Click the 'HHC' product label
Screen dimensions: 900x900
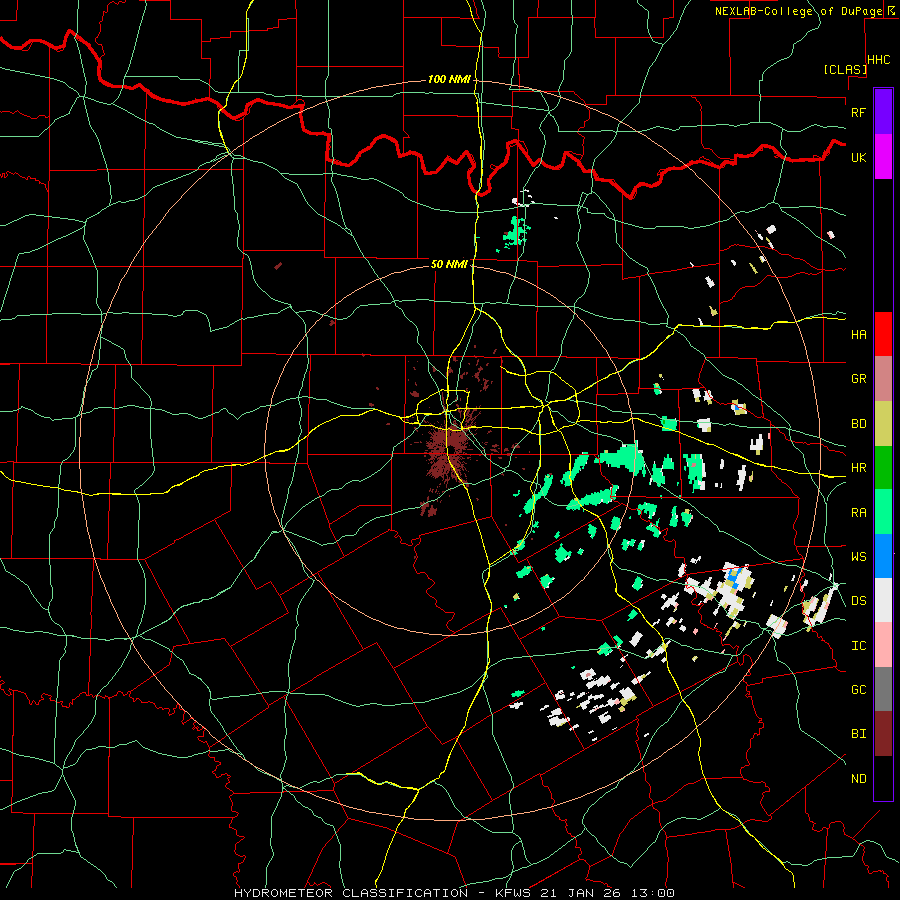pyautogui.click(x=879, y=60)
